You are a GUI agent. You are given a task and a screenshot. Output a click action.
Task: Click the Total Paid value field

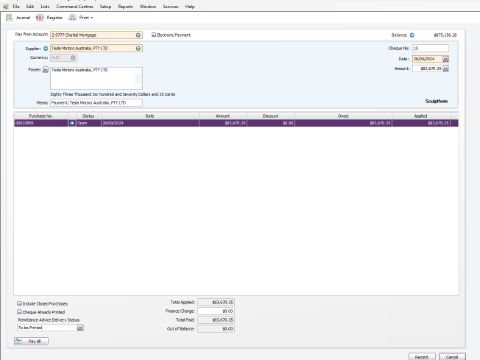[216, 320]
